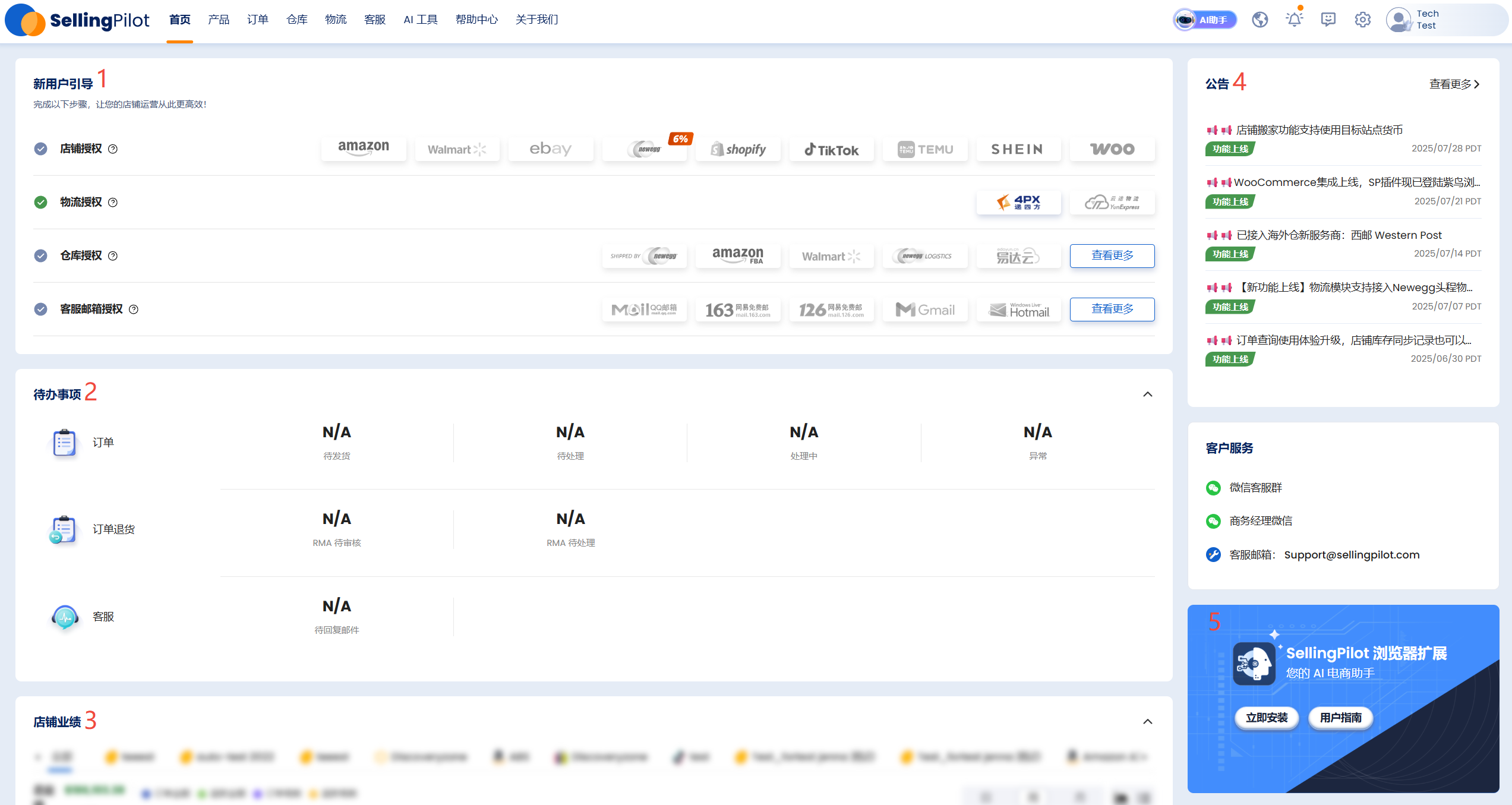Select the SHEIN store logo
This screenshot has height=805, width=1512.
1018,149
